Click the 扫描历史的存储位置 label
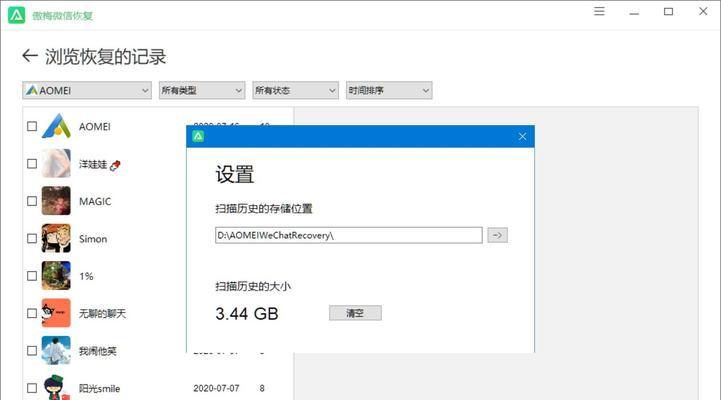 tap(264, 209)
